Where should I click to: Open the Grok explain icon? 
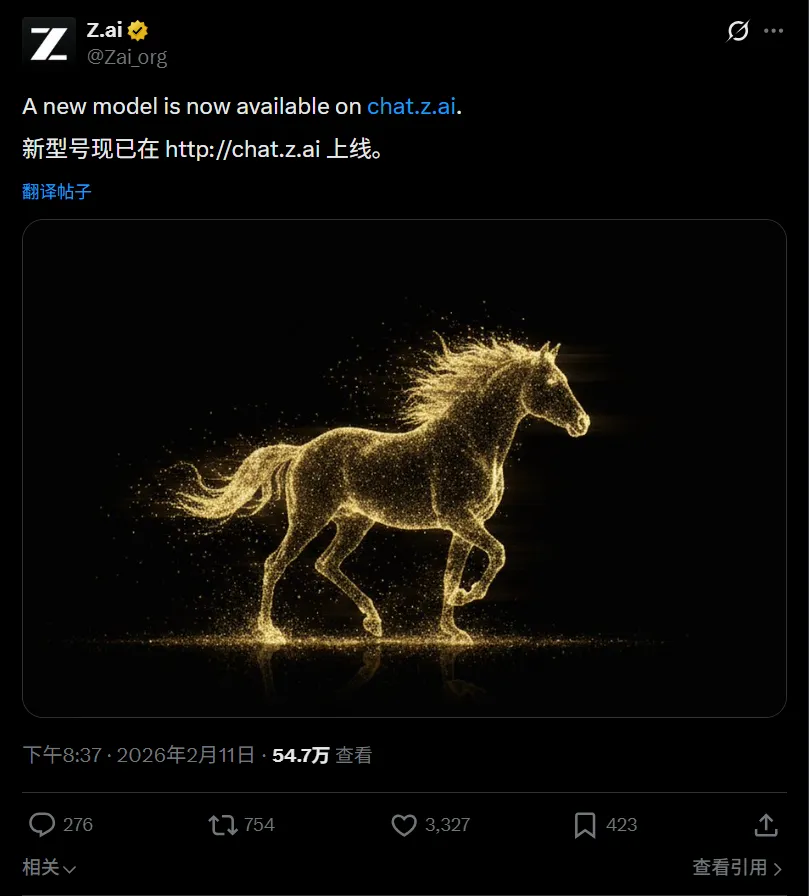(738, 31)
